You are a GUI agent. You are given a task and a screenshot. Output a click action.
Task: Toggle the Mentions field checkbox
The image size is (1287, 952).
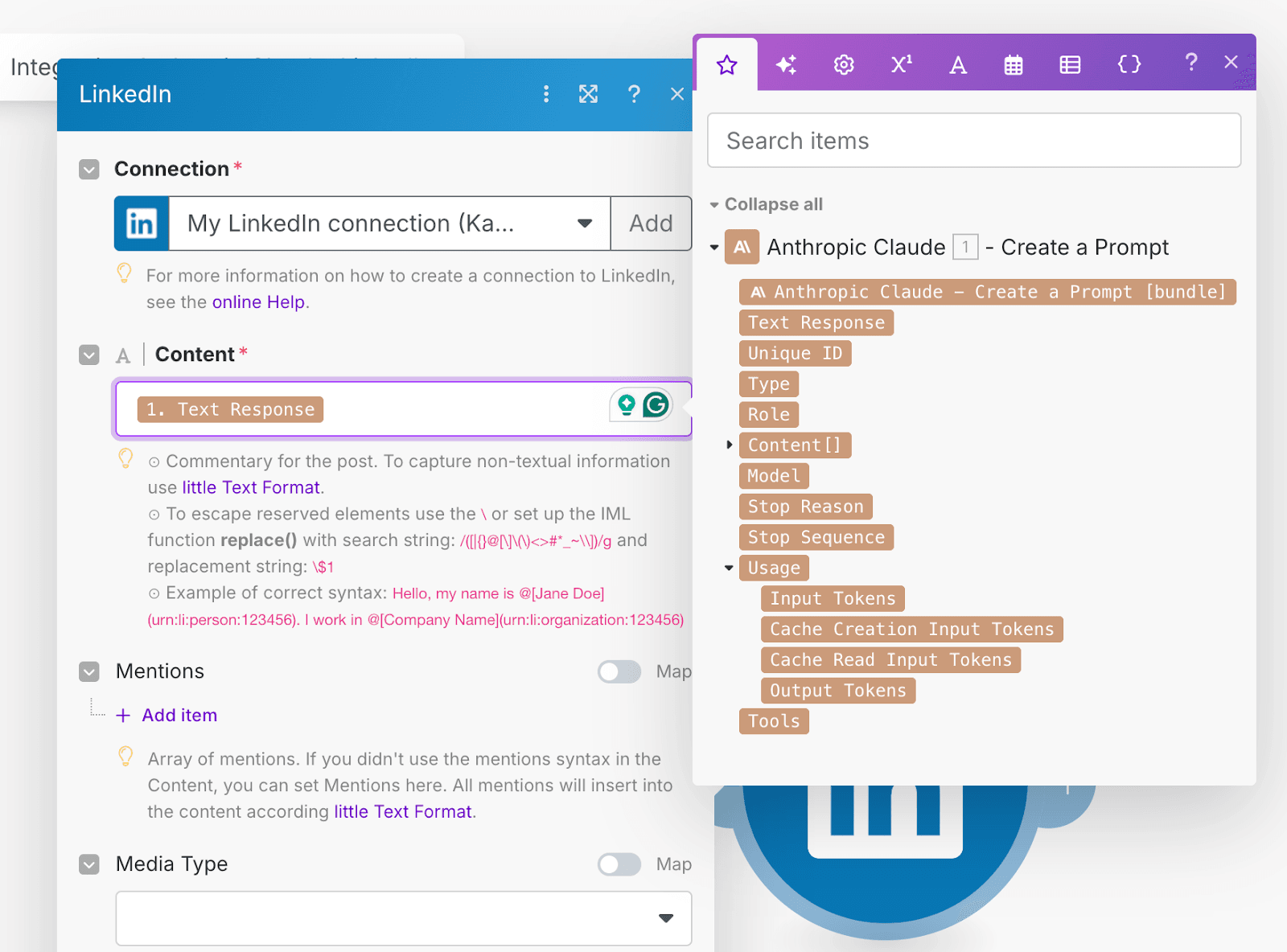89,671
